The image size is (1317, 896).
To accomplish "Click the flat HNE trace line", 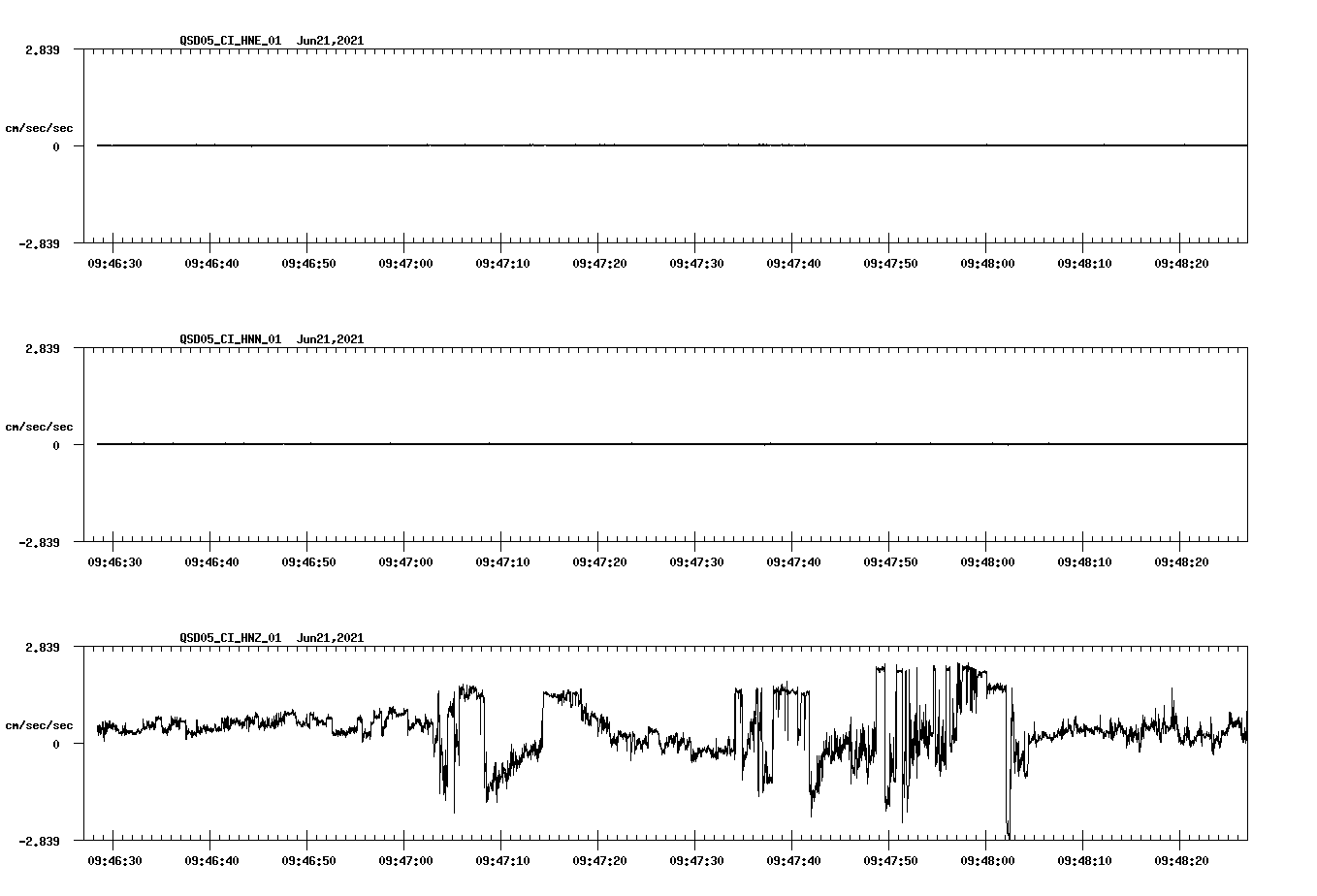I will pyautogui.click(x=672, y=145).
